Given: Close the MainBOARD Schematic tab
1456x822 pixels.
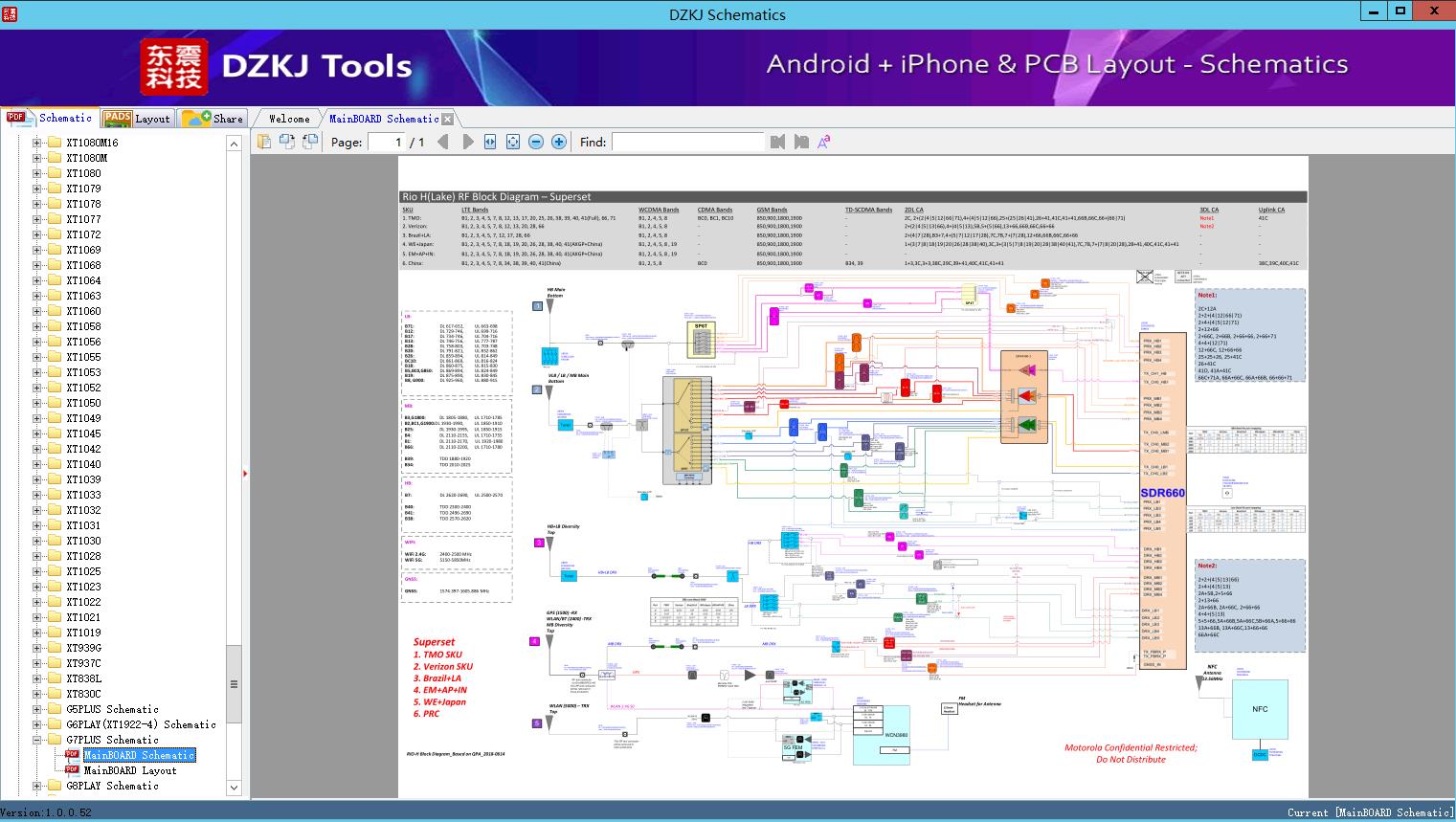Looking at the screenshot, I should (447, 119).
